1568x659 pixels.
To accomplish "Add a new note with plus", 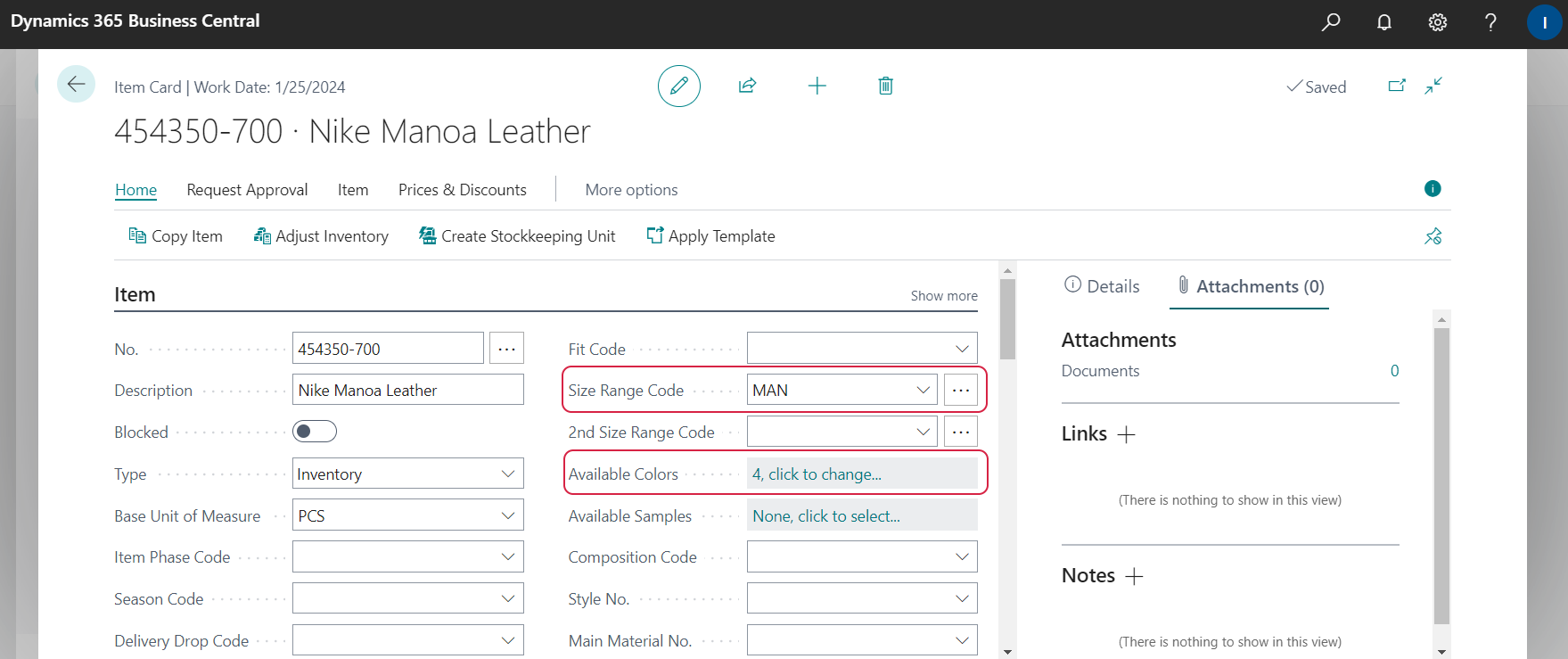I will [1134, 576].
